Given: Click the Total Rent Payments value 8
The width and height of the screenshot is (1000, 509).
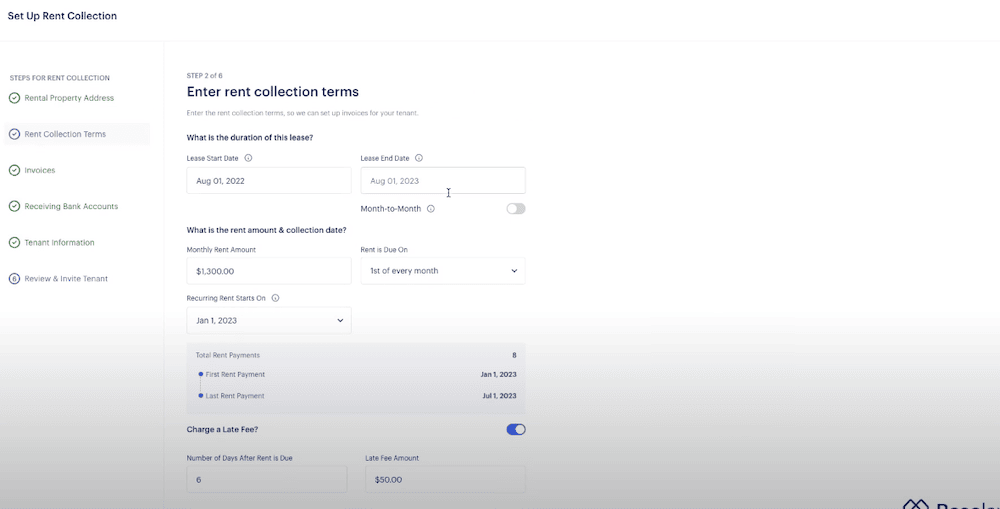Looking at the screenshot, I should (514, 355).
